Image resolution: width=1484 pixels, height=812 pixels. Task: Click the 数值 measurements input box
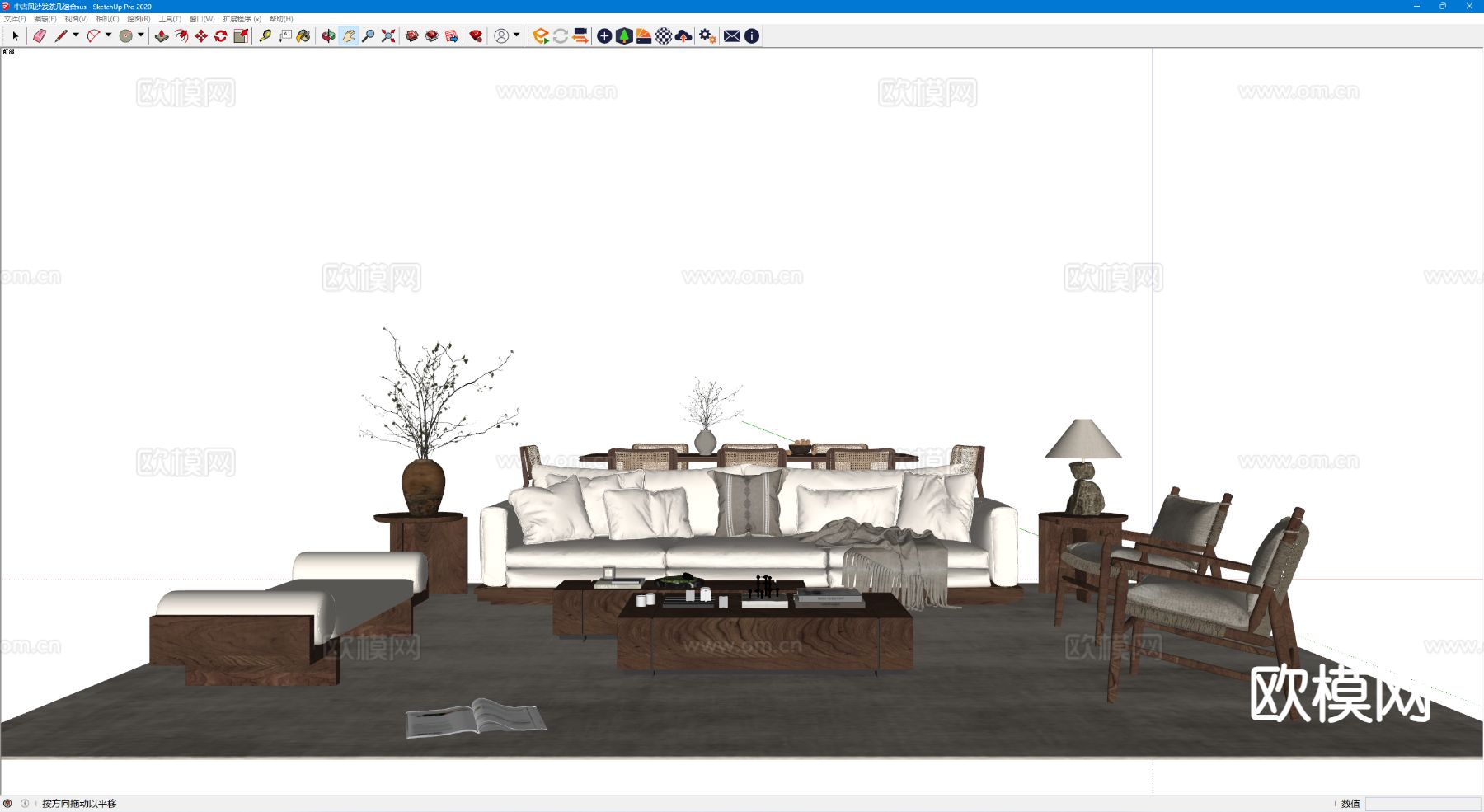[1423, 804]
